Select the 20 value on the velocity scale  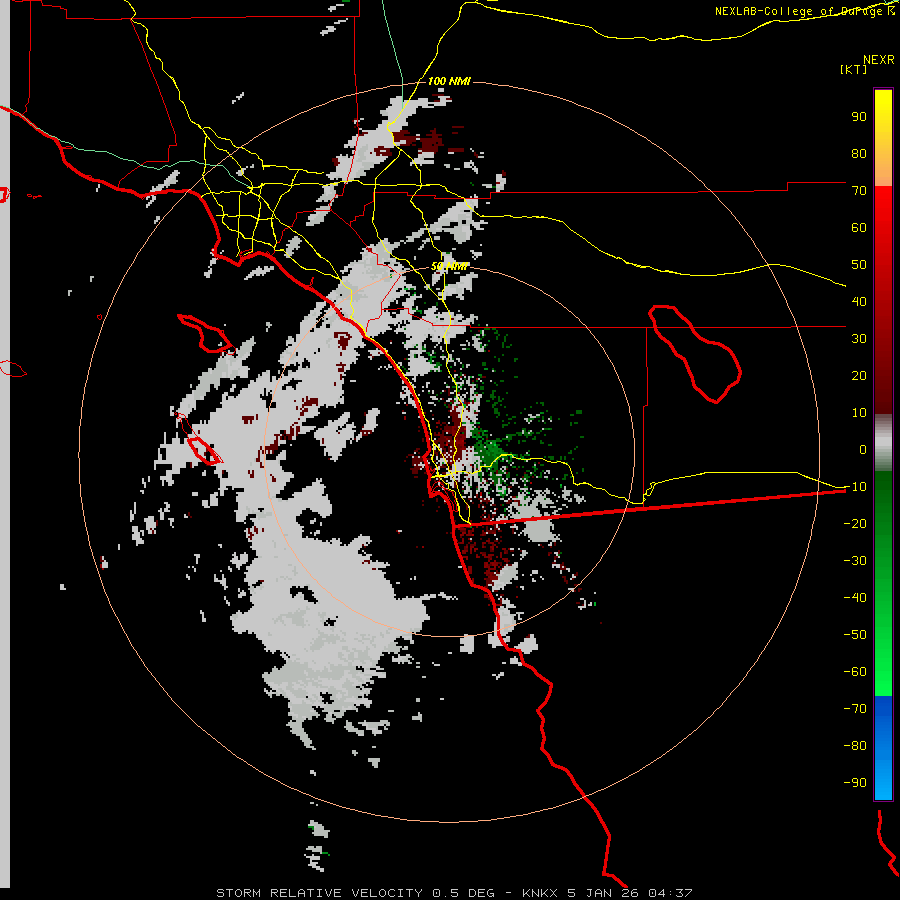859,375
